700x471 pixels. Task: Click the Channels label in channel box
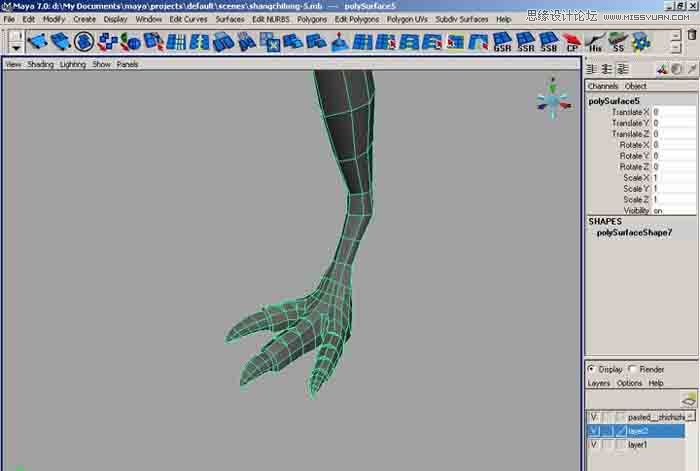[x=603, y=87]
